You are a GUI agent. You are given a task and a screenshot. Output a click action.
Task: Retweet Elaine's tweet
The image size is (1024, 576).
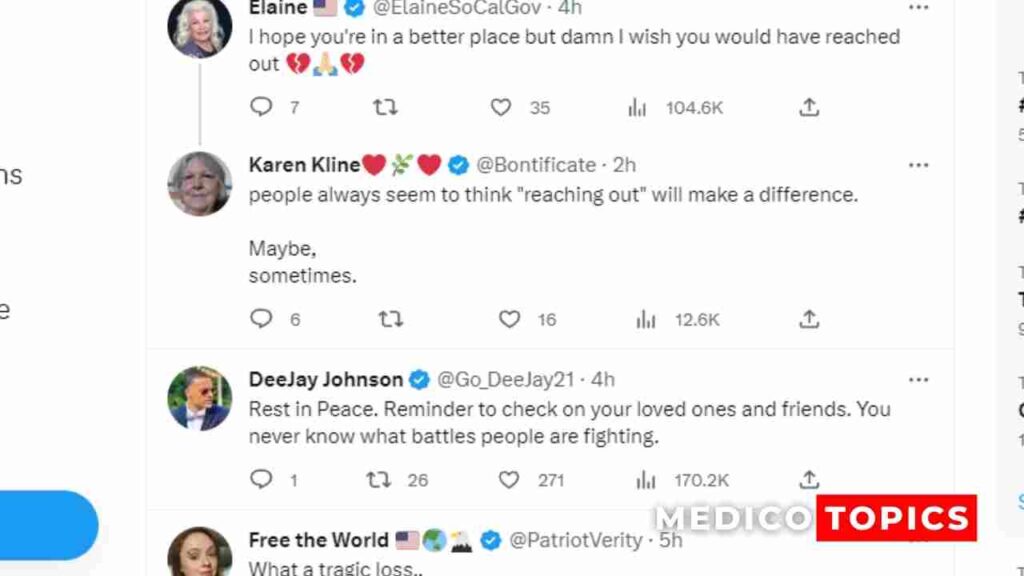tap(385, 107)
